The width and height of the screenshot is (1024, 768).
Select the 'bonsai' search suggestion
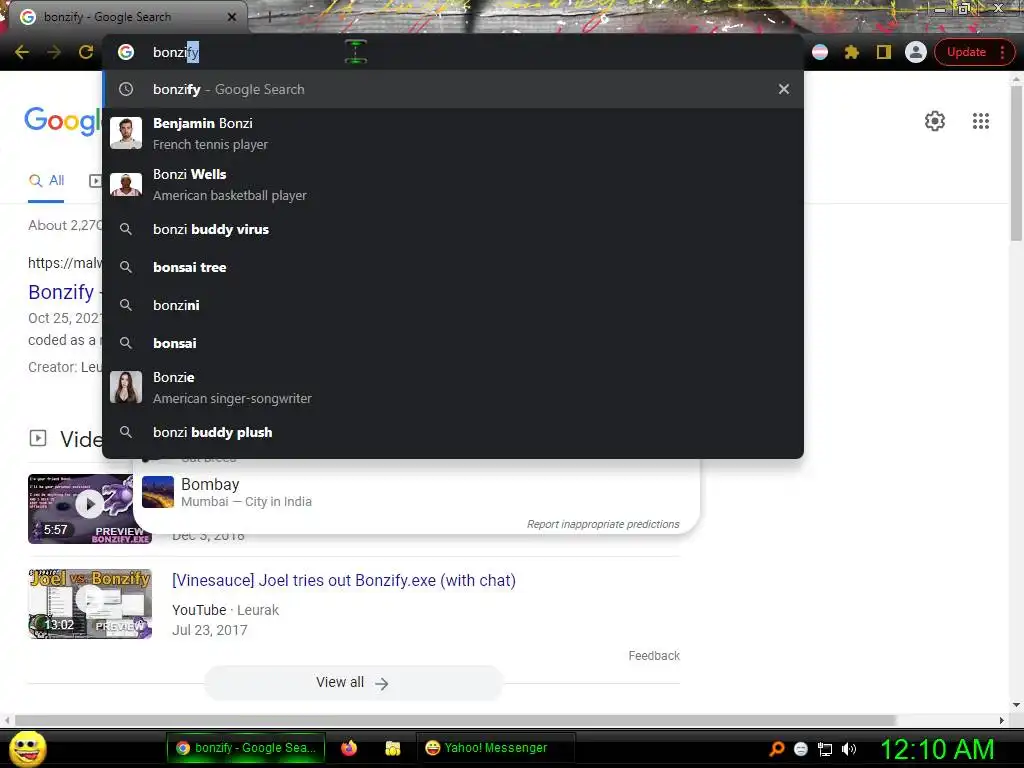click(453, 343)
